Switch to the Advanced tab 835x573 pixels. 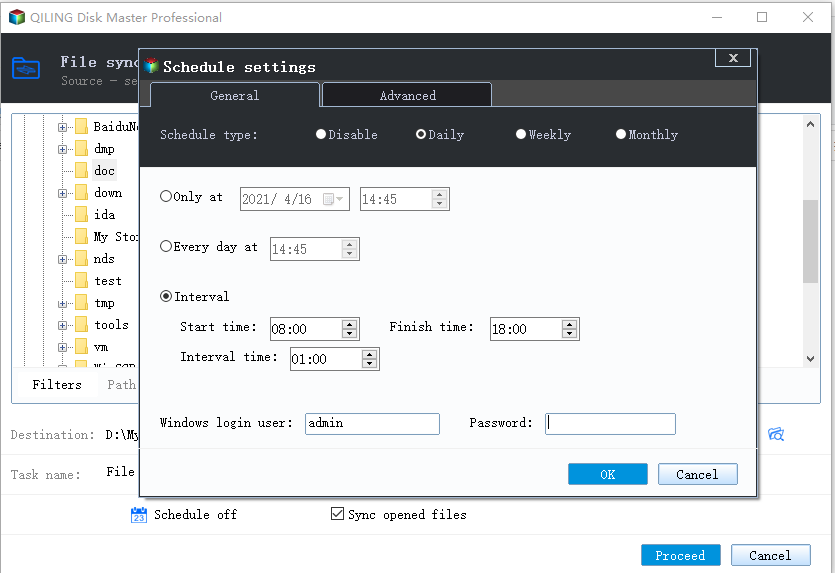point(407,95)
